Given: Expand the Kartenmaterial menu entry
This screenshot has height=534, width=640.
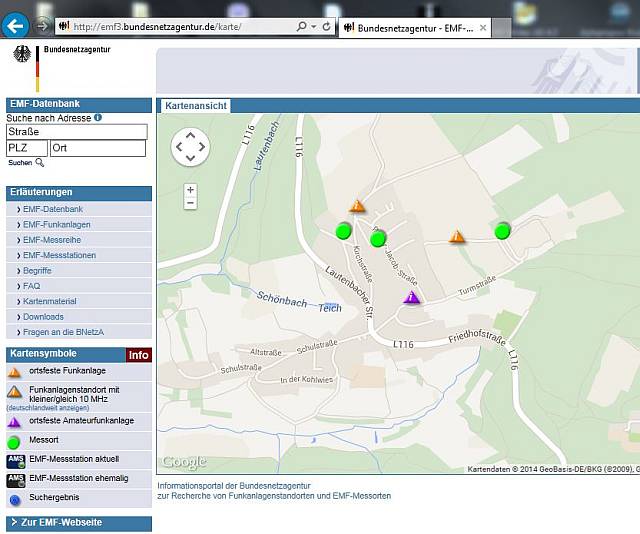Looking at the screenshot, I should [50, 301].
